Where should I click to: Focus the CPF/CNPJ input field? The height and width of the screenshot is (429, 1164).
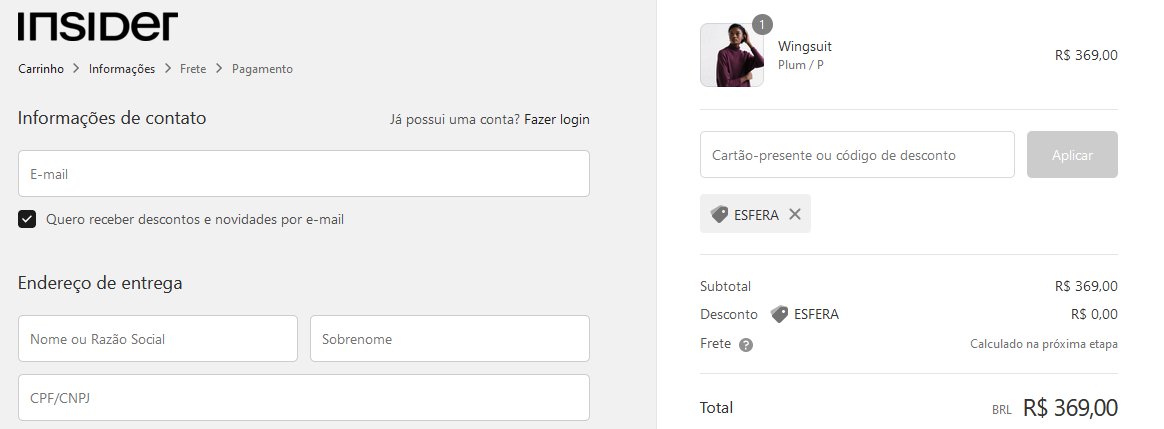[x=304, y=398]
